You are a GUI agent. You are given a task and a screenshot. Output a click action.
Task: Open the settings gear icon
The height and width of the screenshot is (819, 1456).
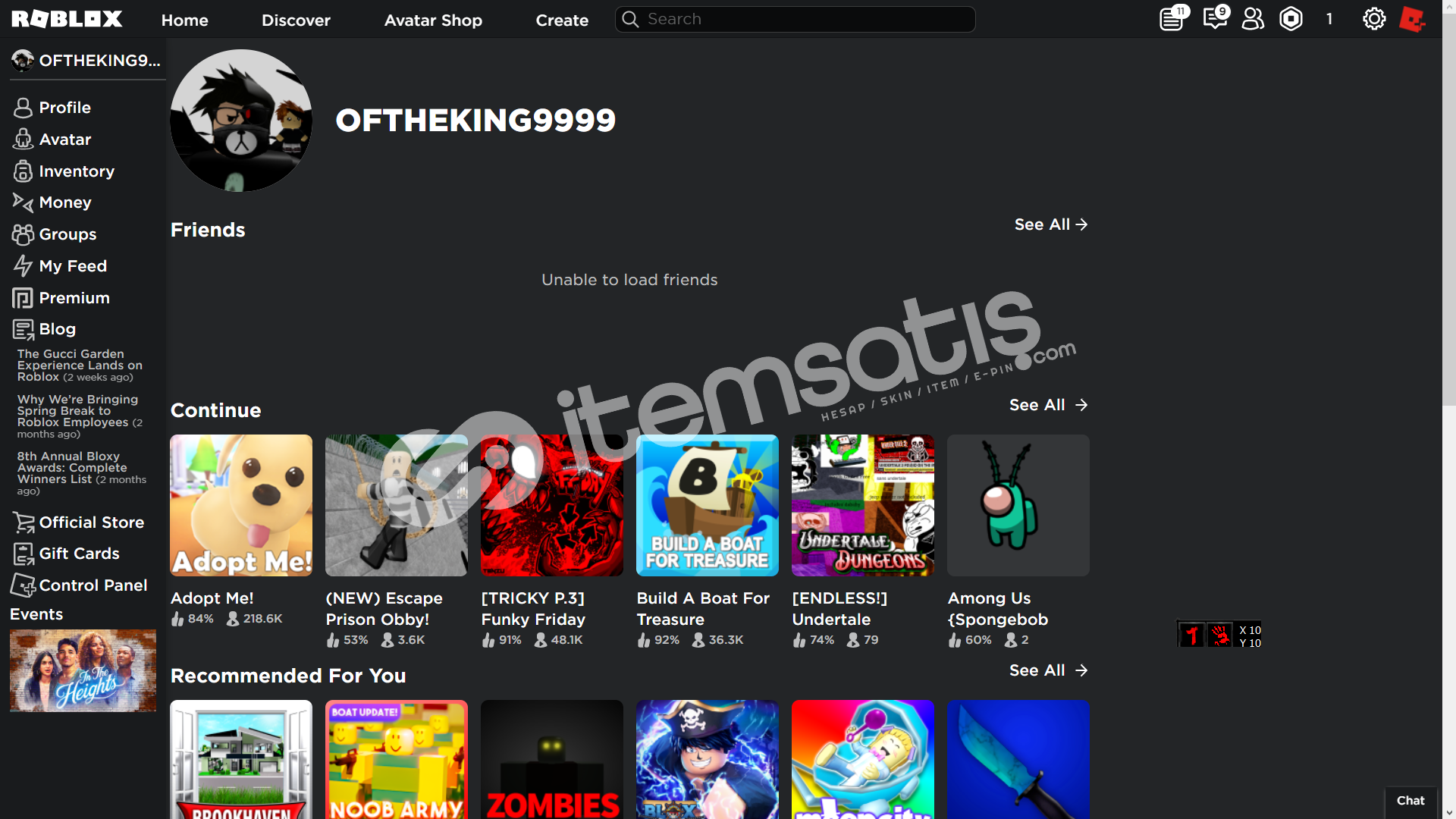[x=1374, y=19]
